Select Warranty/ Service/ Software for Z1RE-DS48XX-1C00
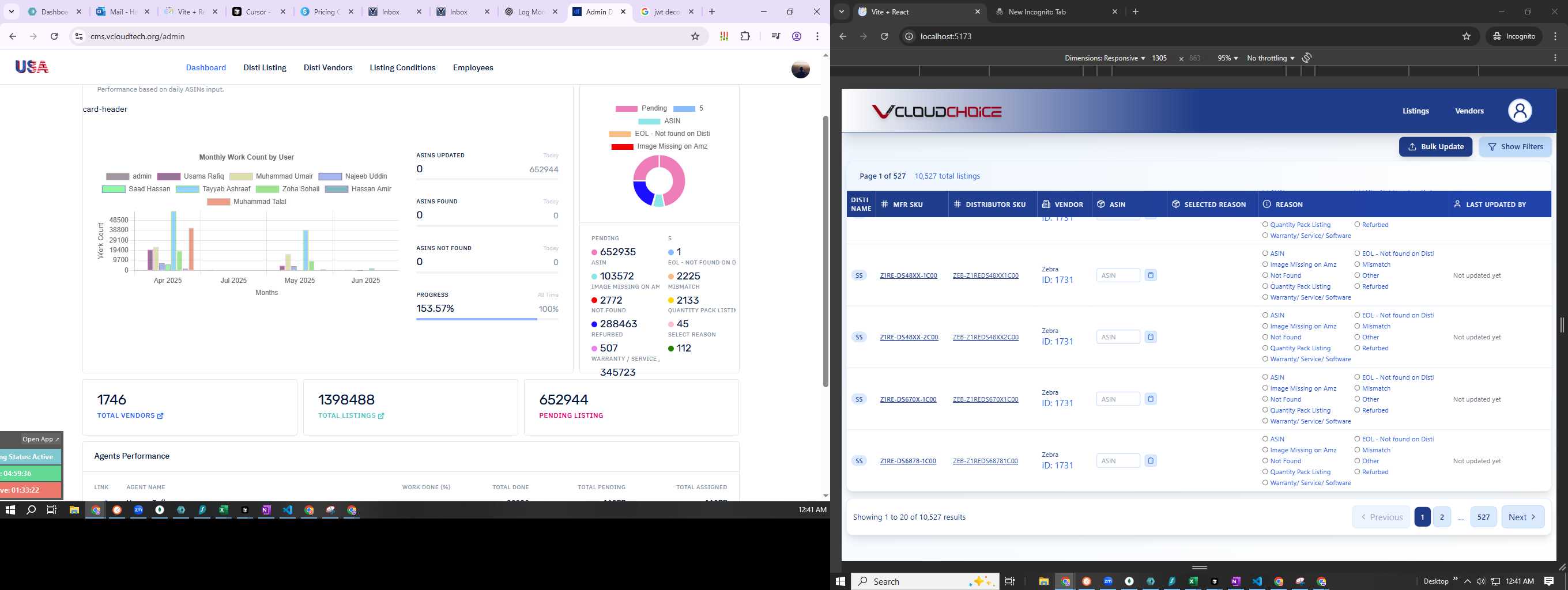 coord(1265,297)
